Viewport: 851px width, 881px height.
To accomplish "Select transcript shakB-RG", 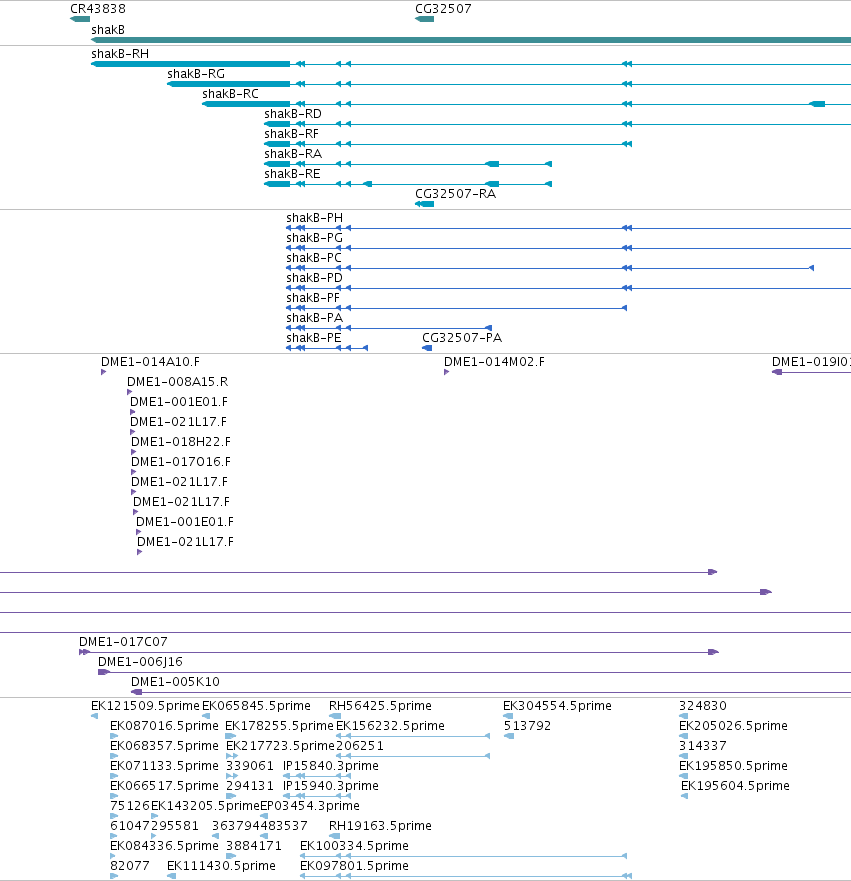I will pos(509,84).
